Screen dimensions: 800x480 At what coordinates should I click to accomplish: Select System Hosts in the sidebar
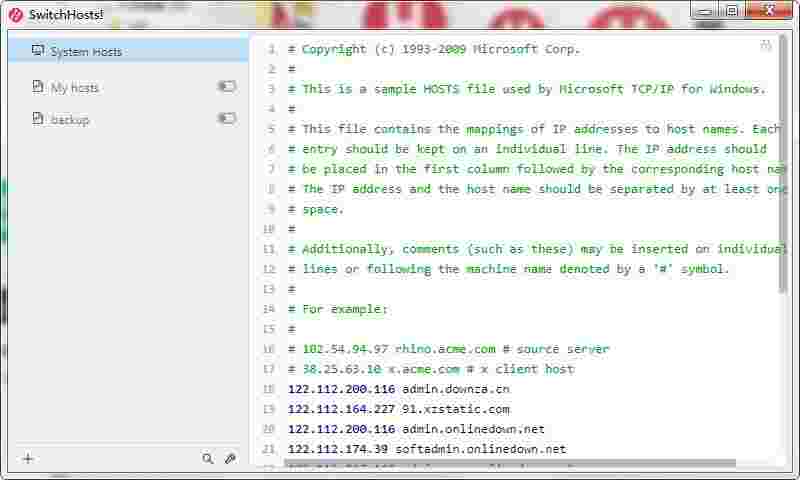(128, 51)
